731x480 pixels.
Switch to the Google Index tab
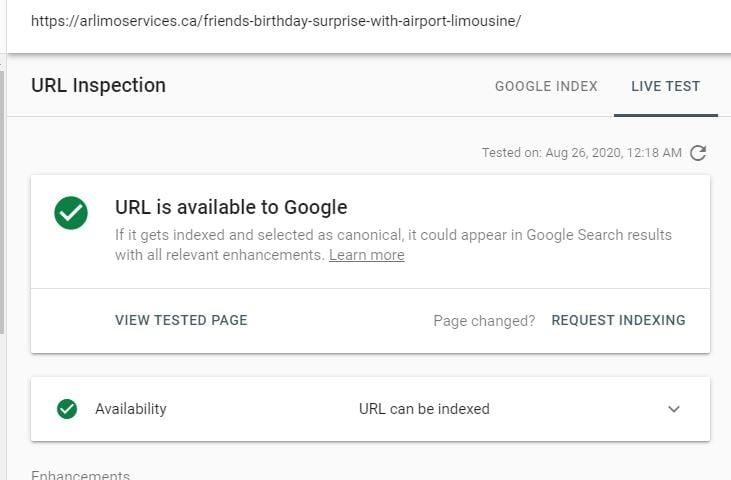coord(546,86)
